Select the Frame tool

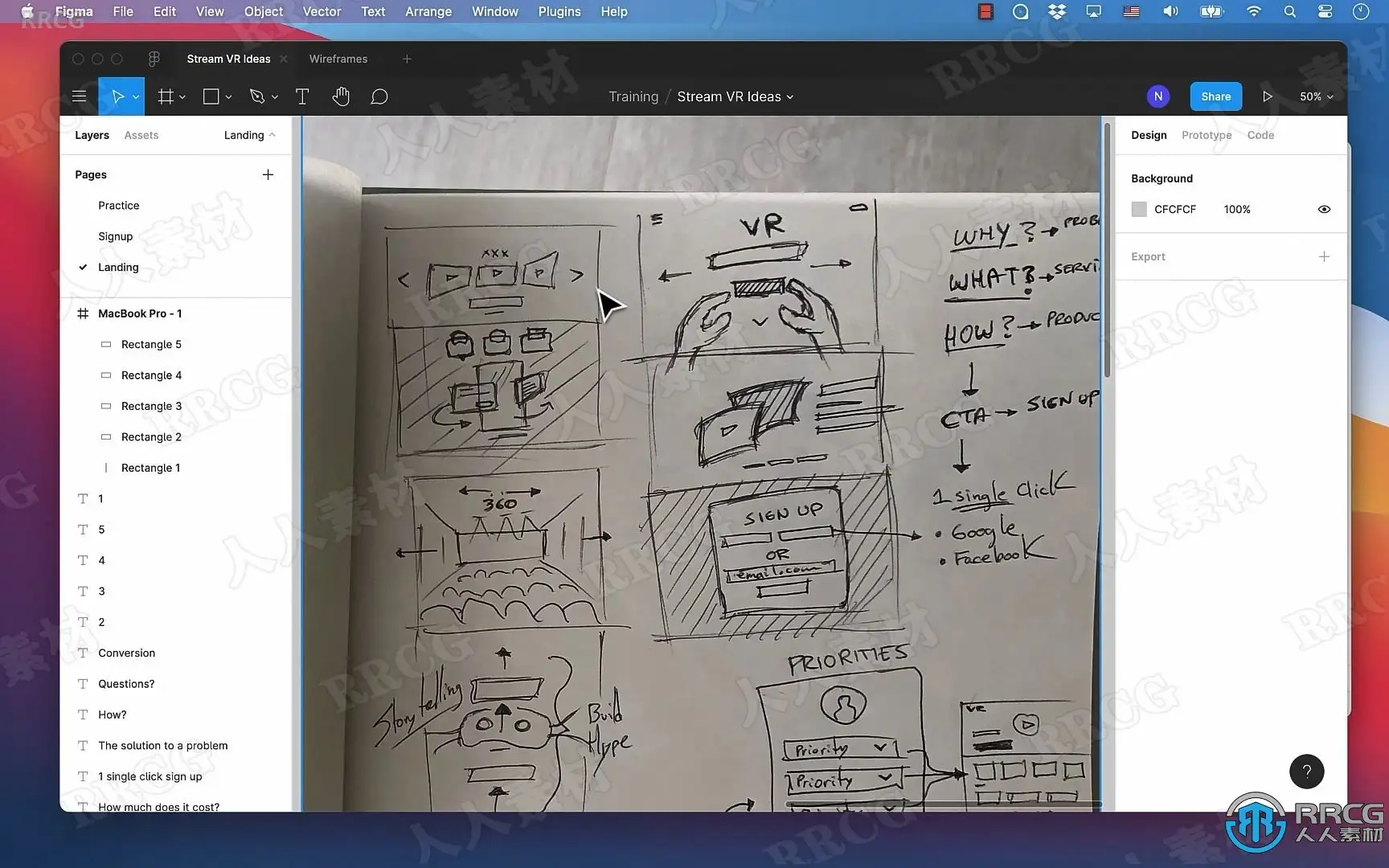[x=166, y=96]
